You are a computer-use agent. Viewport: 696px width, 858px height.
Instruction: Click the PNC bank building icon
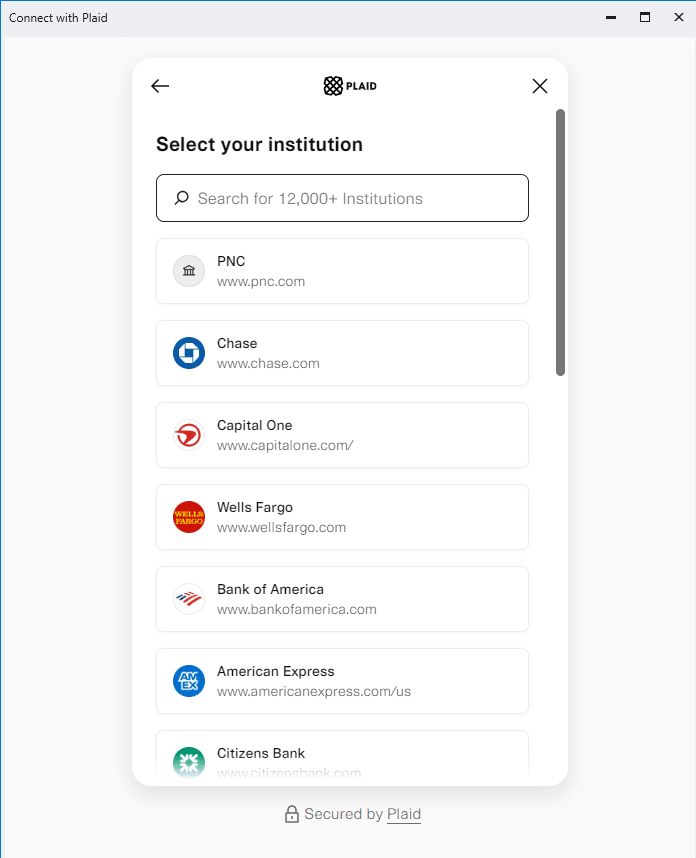[x=189, y=271]
